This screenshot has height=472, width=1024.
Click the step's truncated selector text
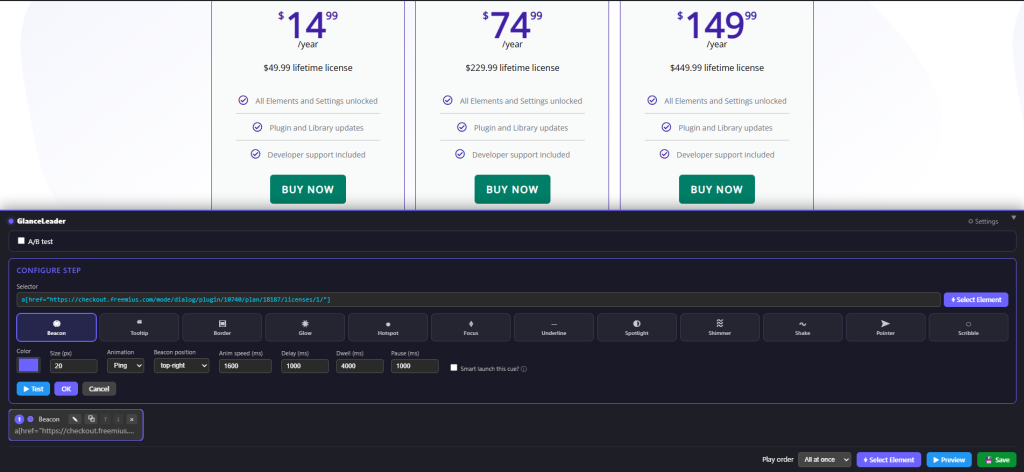point(74,432)
